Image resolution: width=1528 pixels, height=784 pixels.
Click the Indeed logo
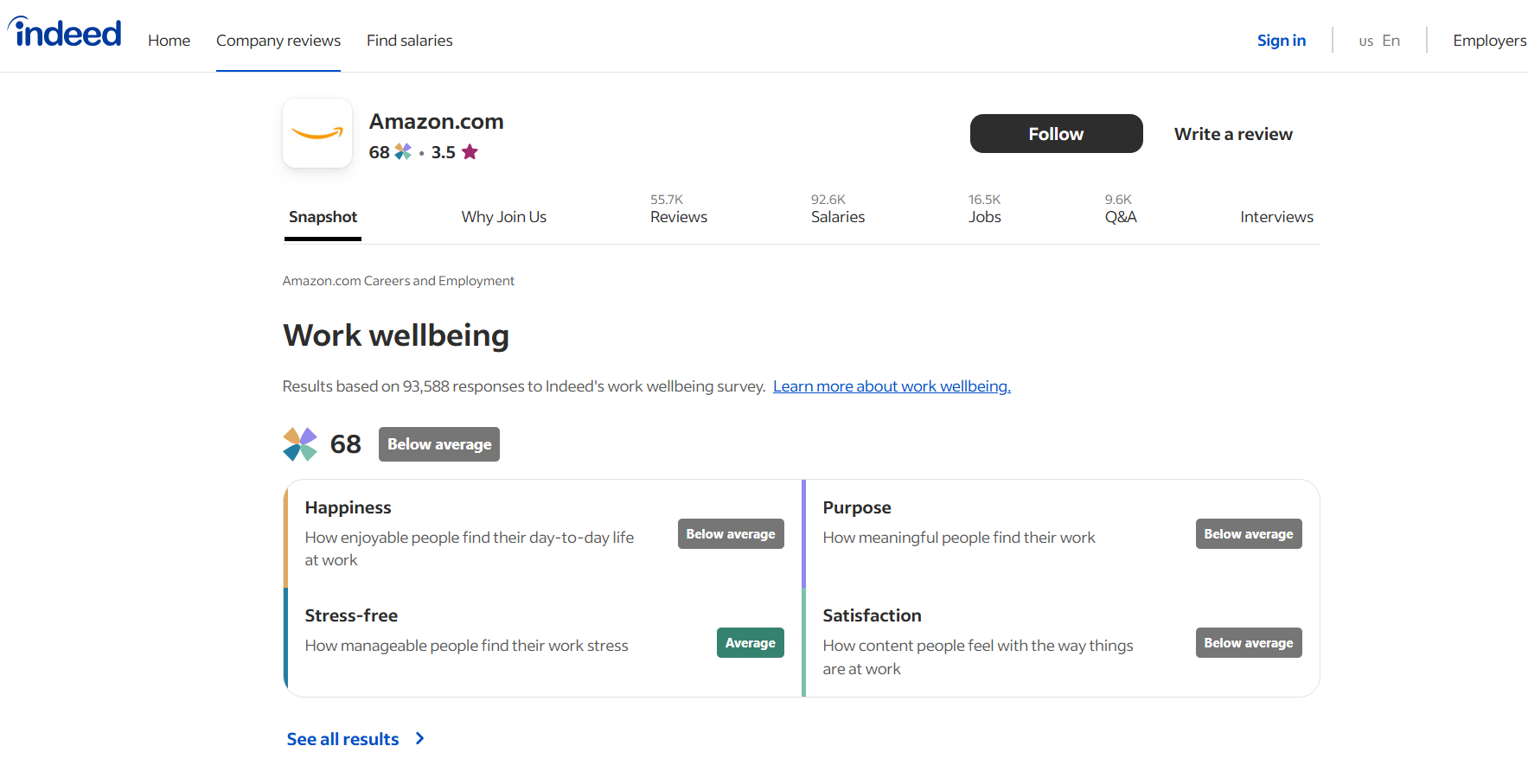(65, 33)
